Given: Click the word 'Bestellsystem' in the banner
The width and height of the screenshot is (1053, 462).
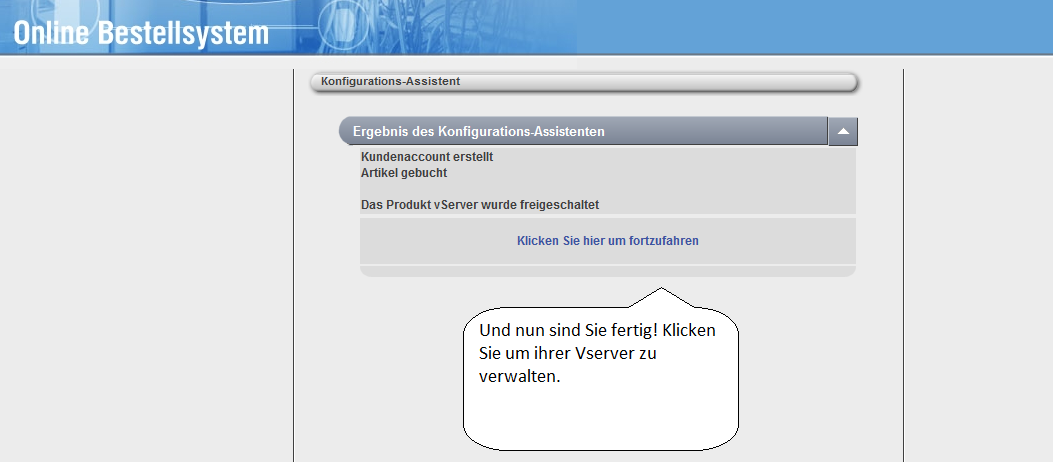Looking at the screenshot, I should (183, 33).
